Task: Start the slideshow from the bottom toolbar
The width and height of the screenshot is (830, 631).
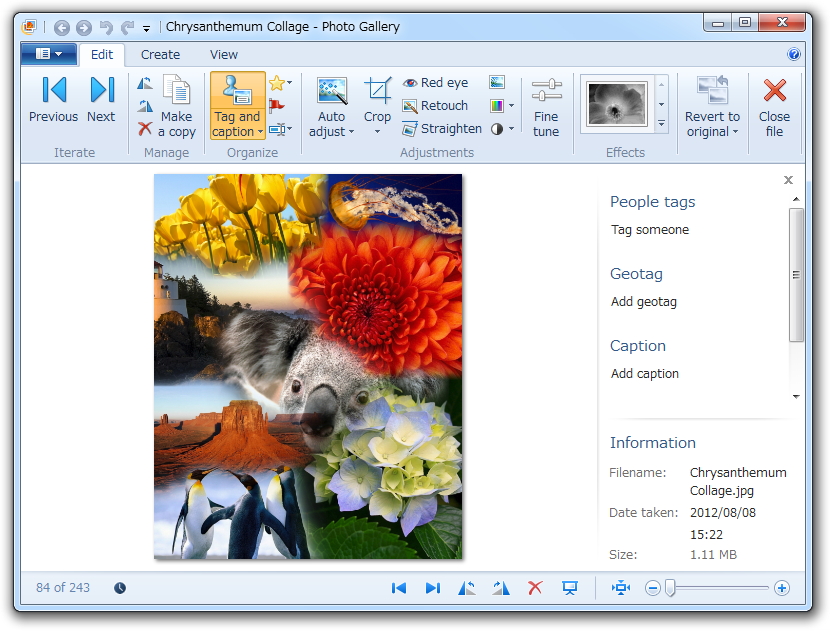Action: (570, 588)
